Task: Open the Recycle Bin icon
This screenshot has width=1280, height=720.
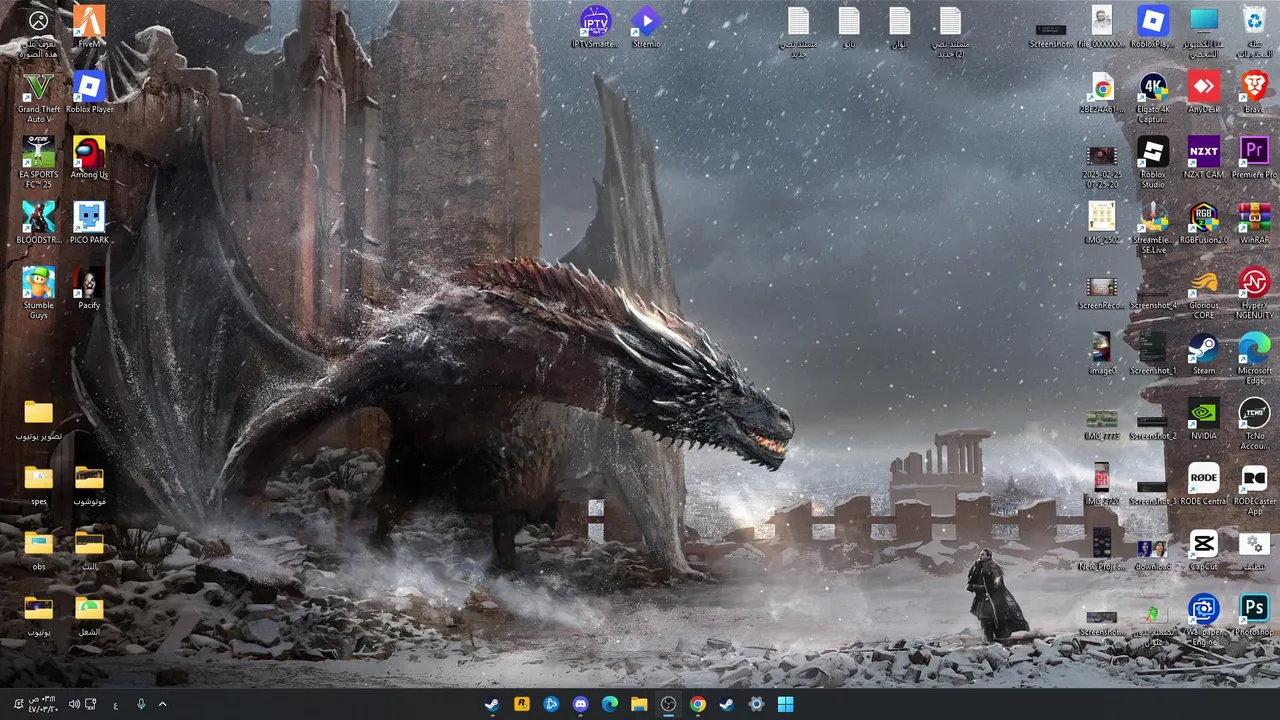Action: click(1254, 32)
